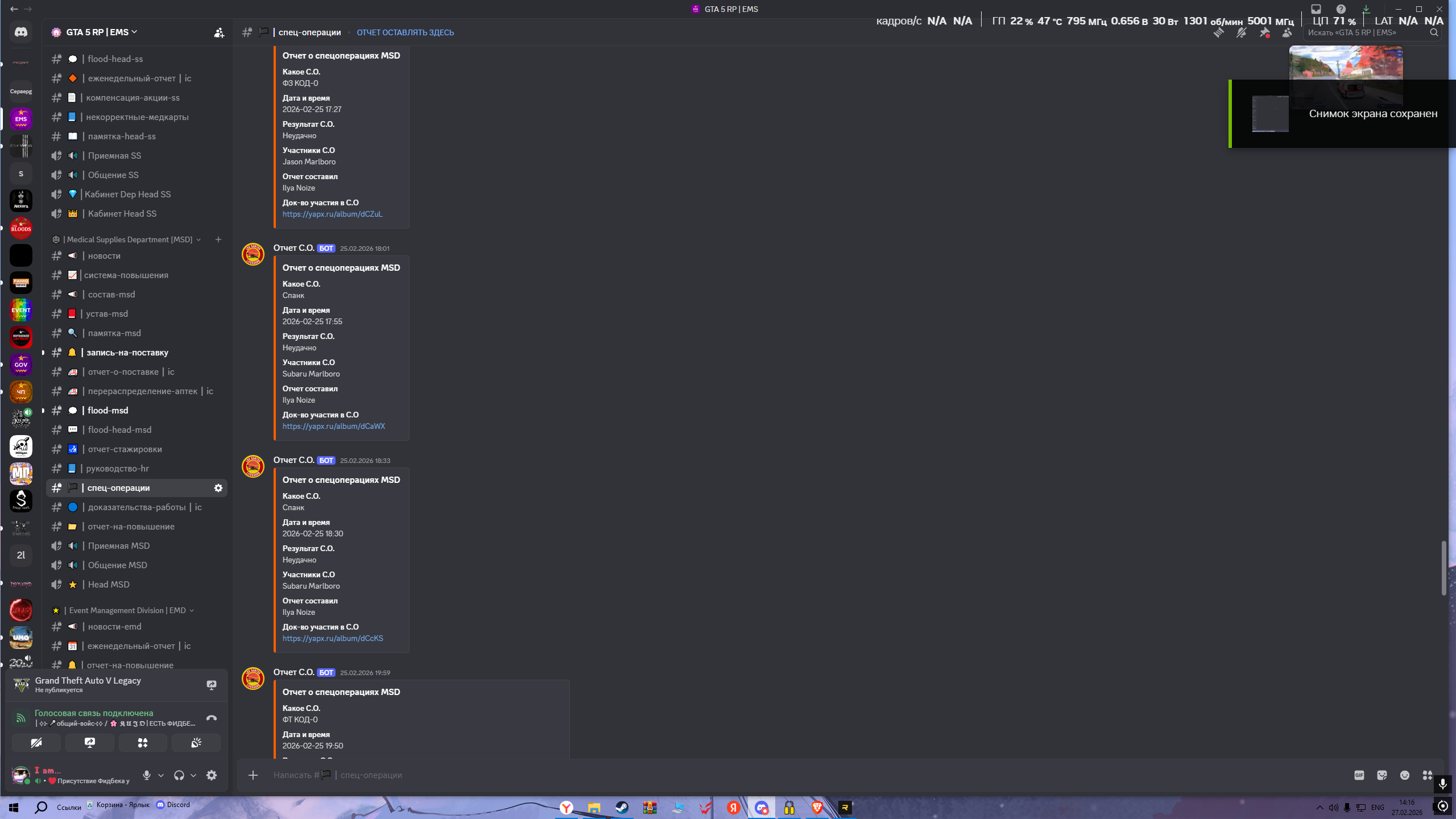Toggle camera on in voice panel
The image size is (1456, 819).
36,743
